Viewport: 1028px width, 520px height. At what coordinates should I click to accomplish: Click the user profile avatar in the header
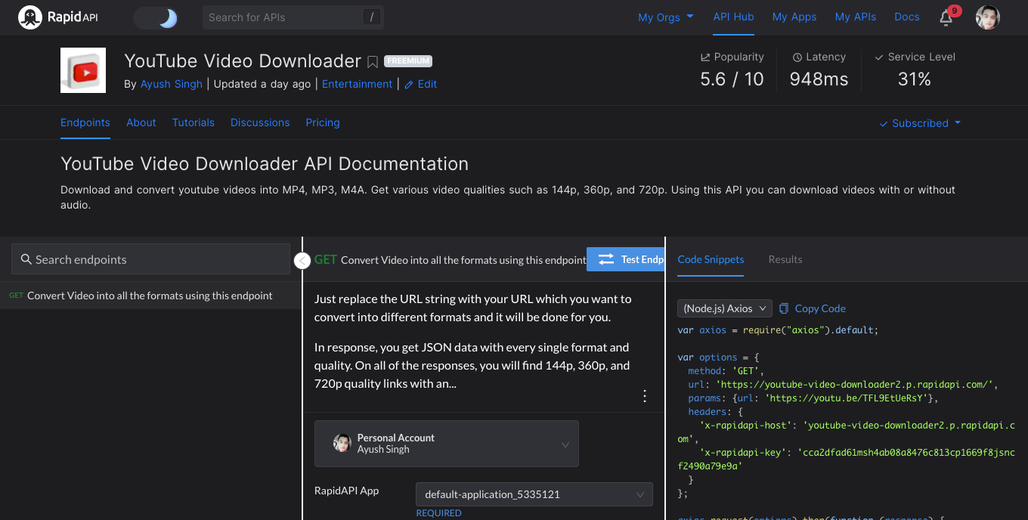[987, 18]
